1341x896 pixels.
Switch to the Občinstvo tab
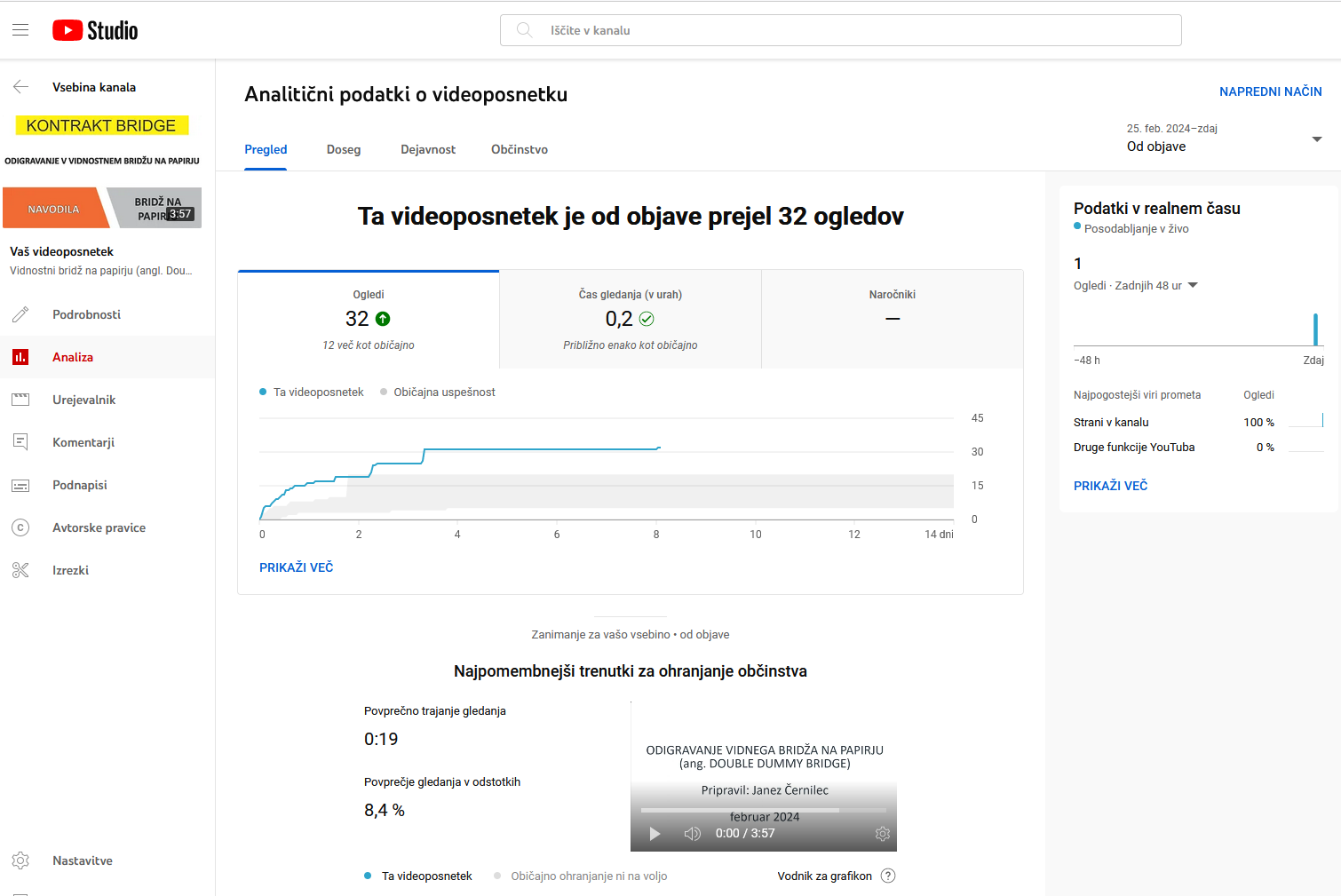520,149
